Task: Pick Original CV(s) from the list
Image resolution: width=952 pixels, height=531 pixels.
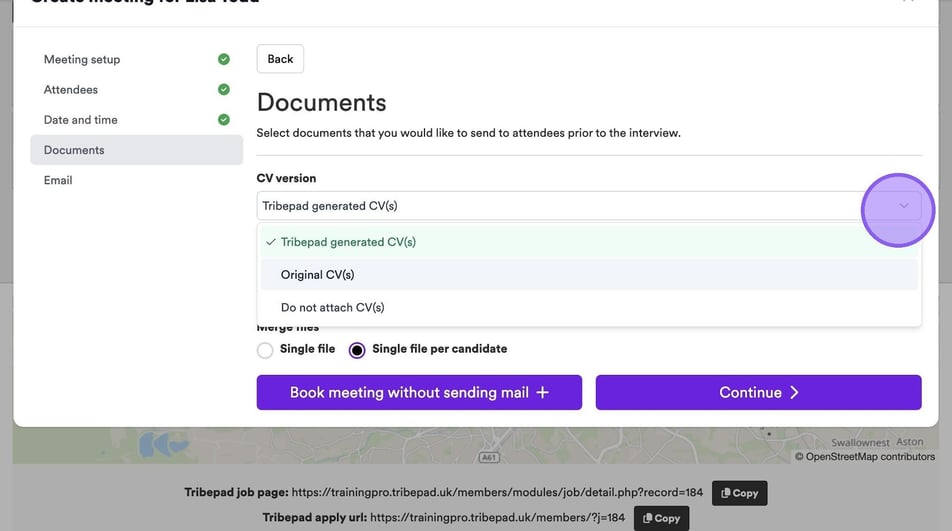Action: coord(317,275)
